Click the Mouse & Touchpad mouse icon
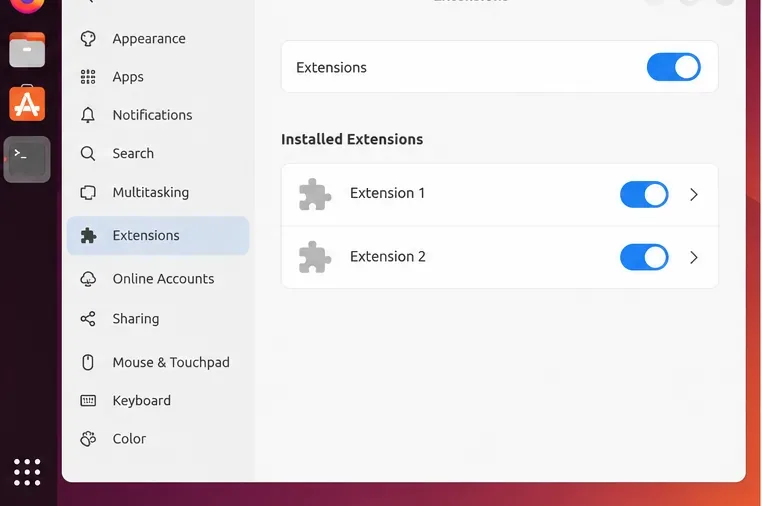The height and width of the screenshot is (506, 762). (x=88, y=362)
